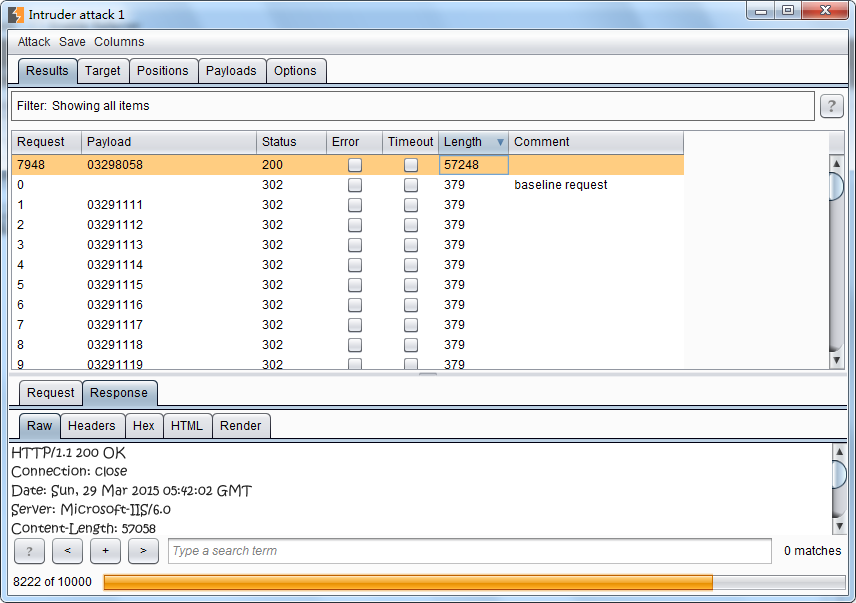Click the response pane vertical scrollbar thumb
856x603 pixels.
point(839,475)
